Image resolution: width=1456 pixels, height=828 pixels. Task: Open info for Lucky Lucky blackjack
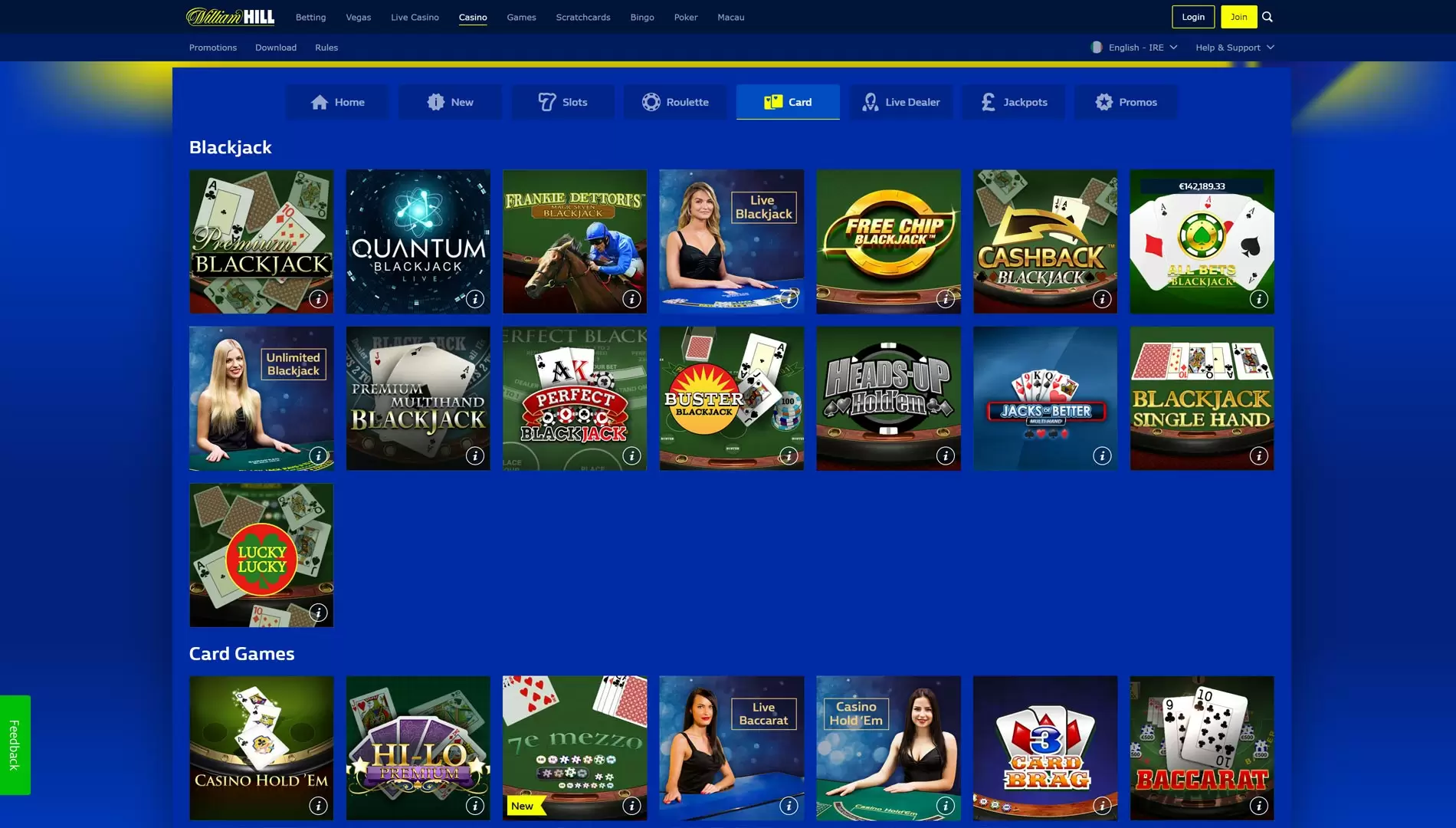click(318, 613)
